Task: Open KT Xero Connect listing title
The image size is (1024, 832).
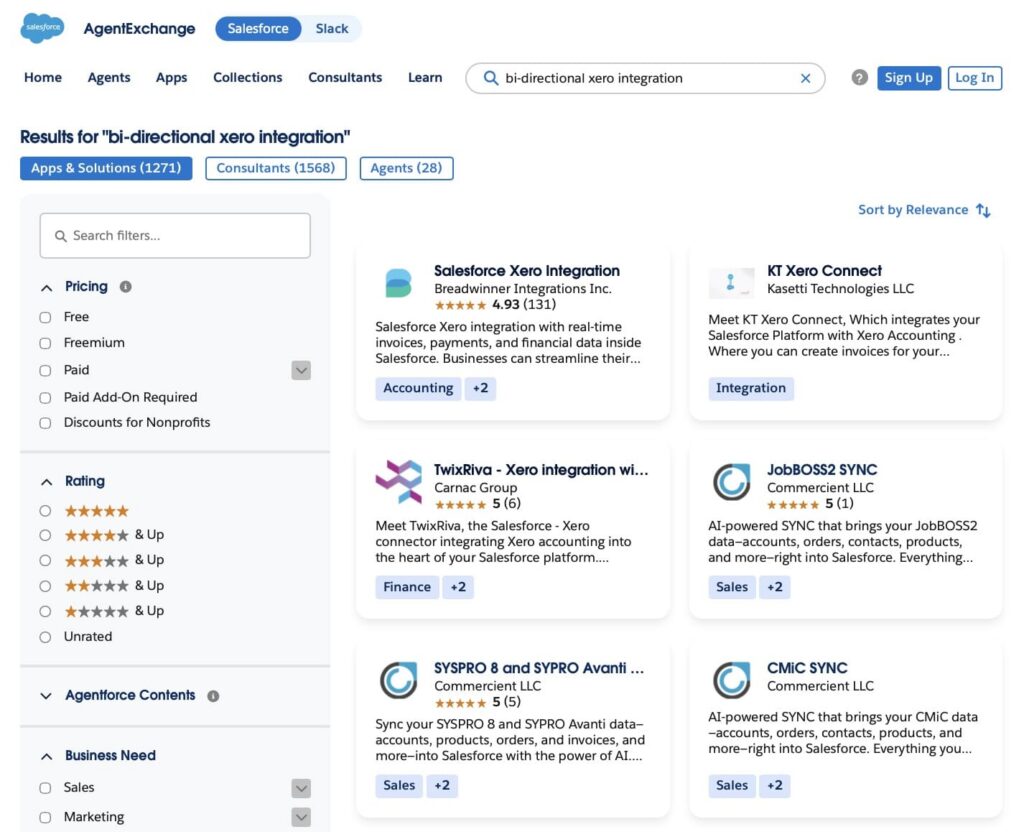Action: click(x=824, y=271)
